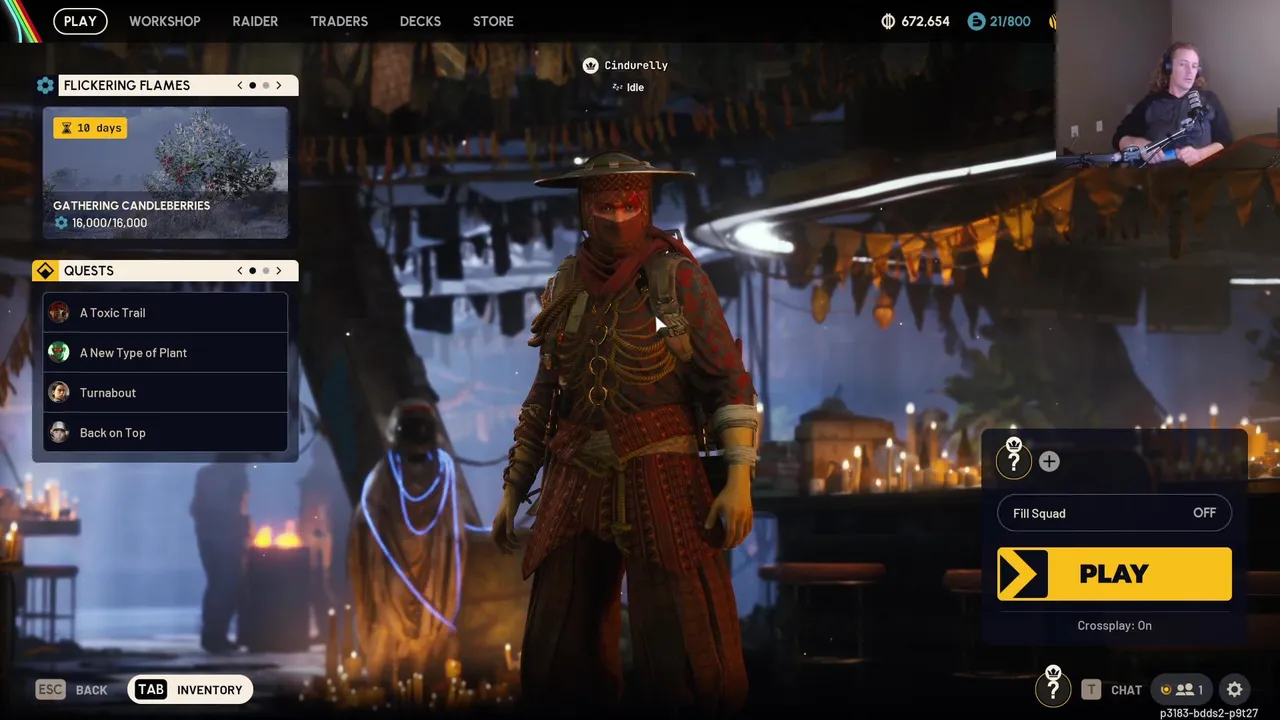Click the Idle status text
The width and height of the screenshot is (1280, 720).
pos(635,88)
